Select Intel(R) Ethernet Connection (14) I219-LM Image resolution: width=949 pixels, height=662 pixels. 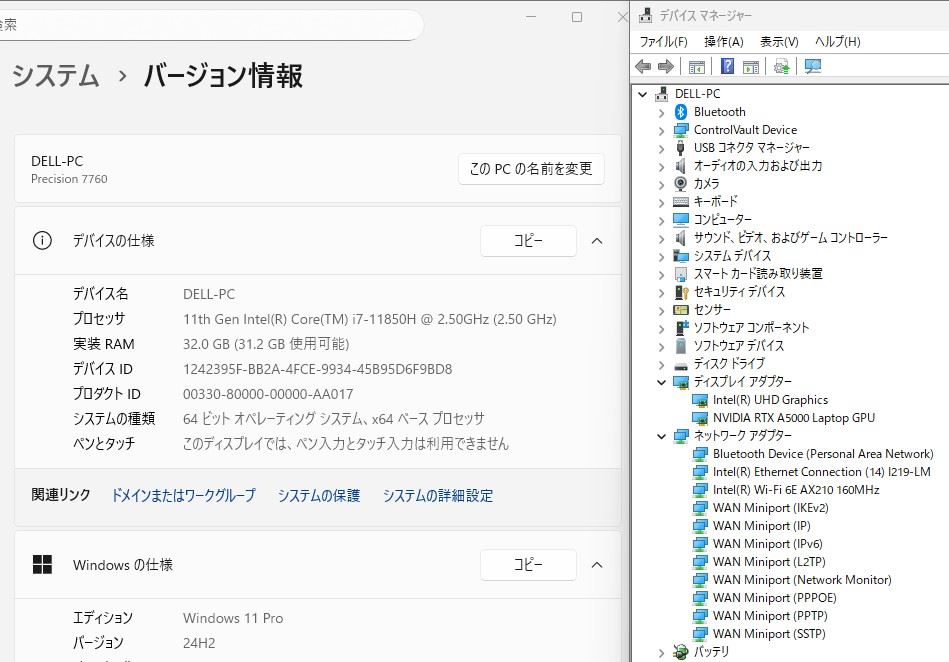[x=821, y=472]
